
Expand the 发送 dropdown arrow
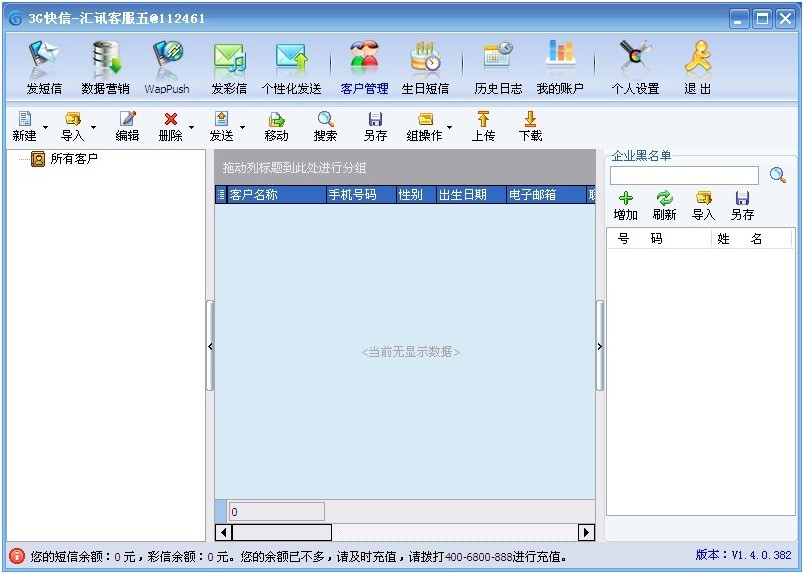[243, 127]
